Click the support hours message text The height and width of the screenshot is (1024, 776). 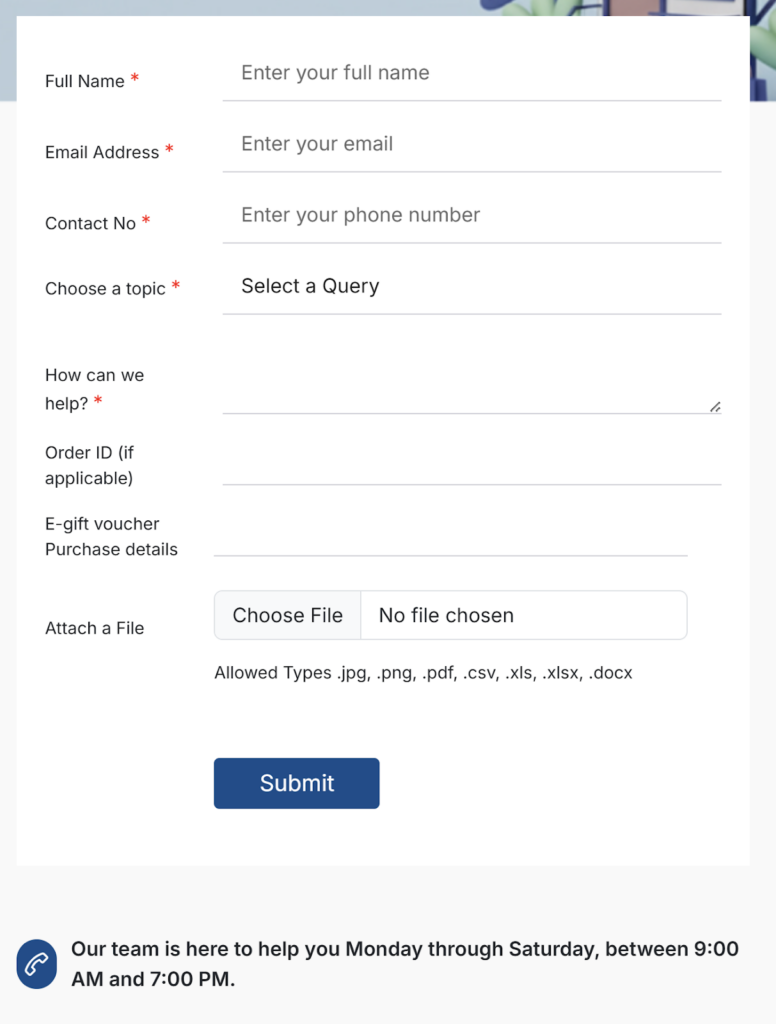coord(404,964)
